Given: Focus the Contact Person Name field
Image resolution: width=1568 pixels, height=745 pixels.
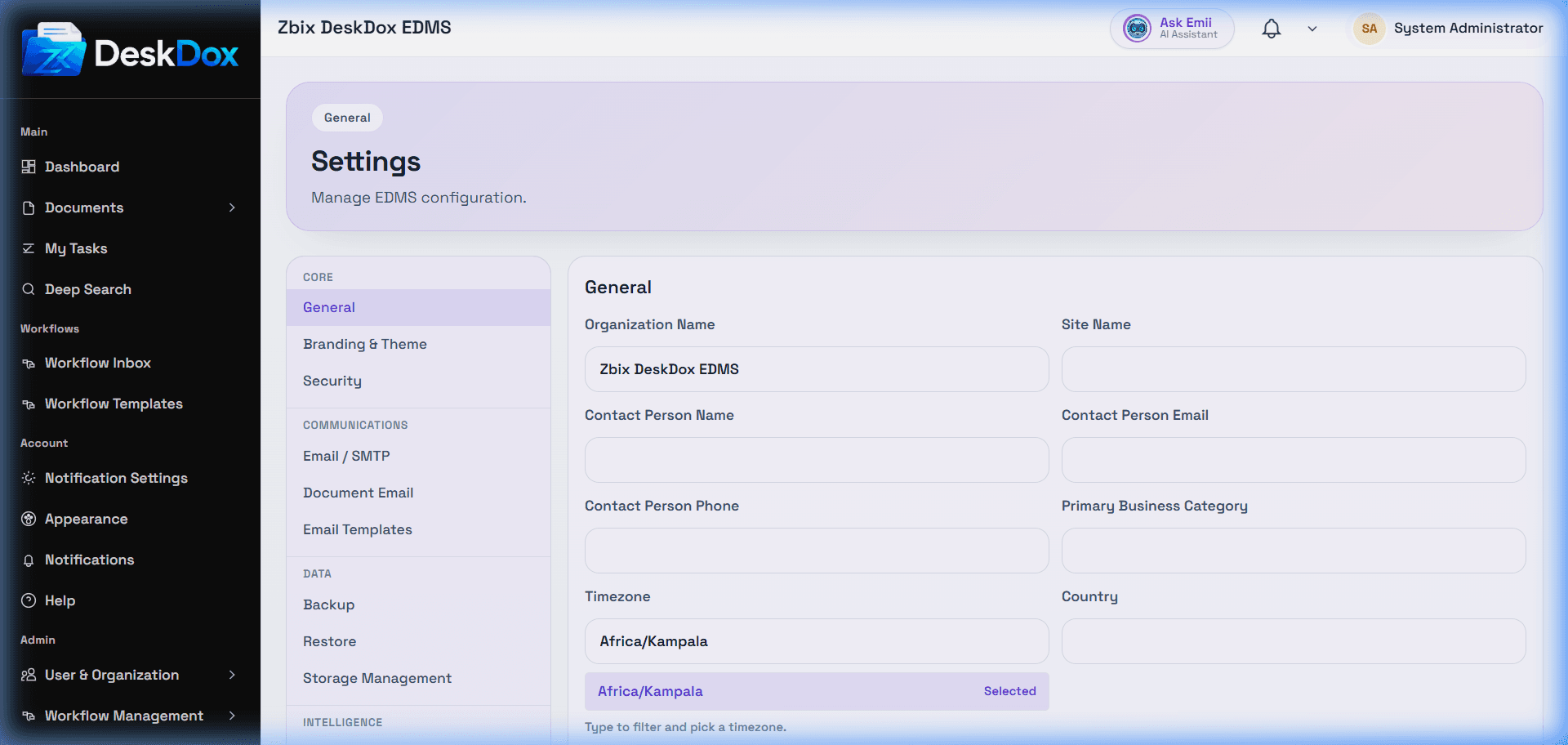Looking at the screenshot, I should pyautogui.click(x=817, y=460).
